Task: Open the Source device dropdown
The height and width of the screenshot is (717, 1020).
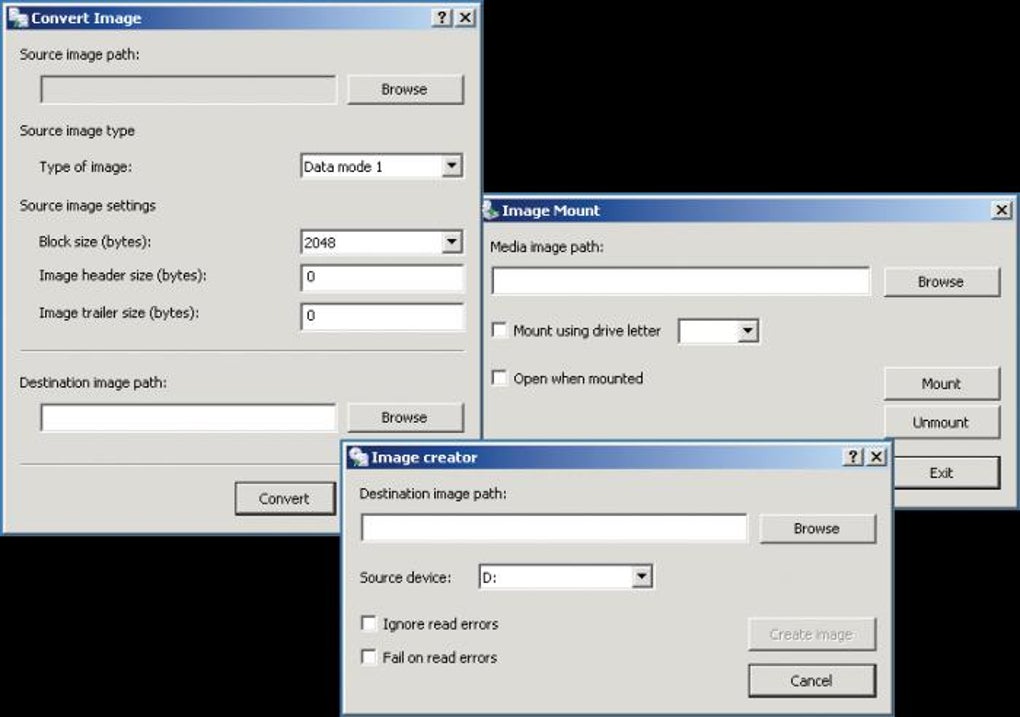Action: click(x=642, y=576)
